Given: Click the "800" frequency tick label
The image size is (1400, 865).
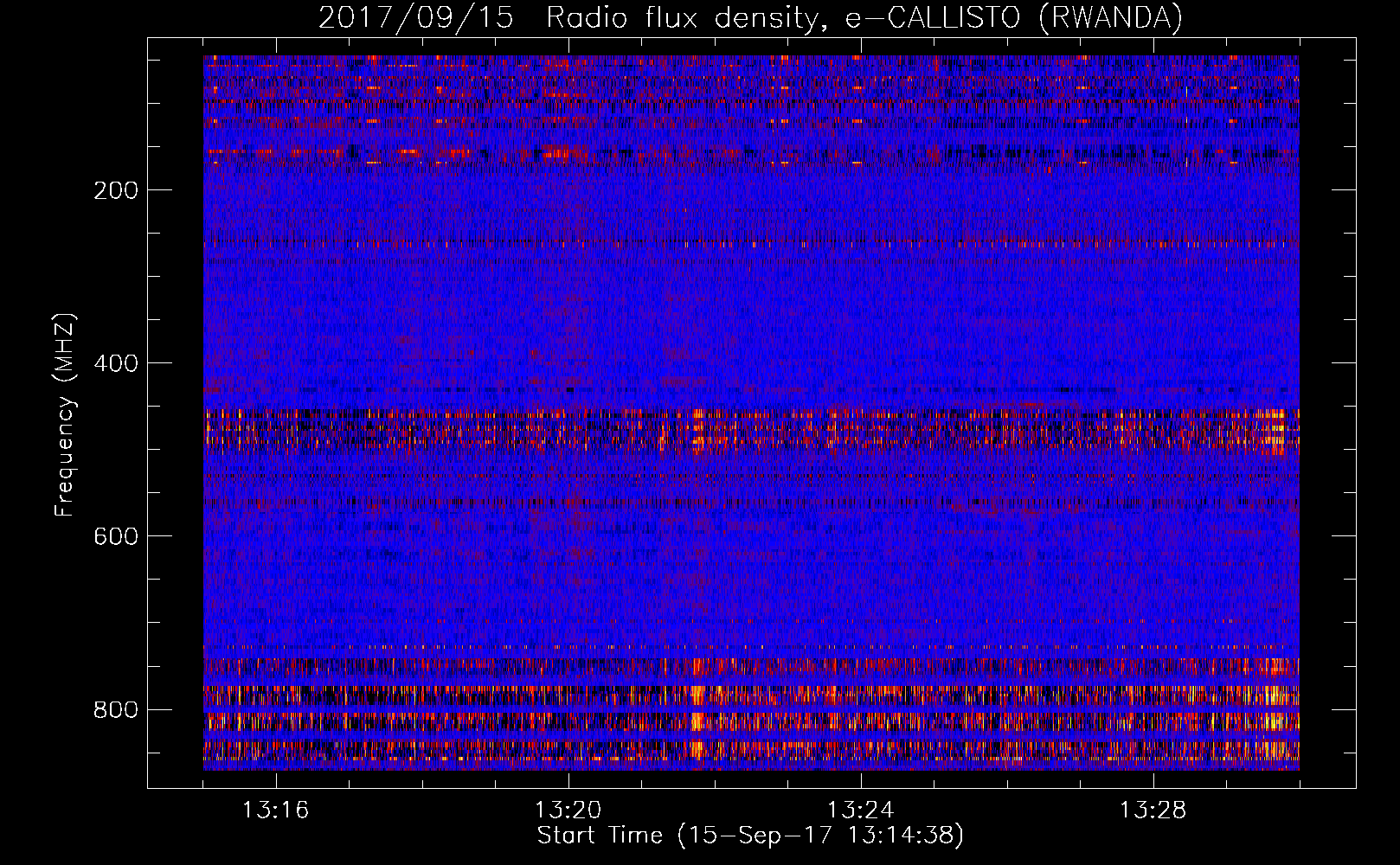Looking at the screenshot, I should (115, 710).
